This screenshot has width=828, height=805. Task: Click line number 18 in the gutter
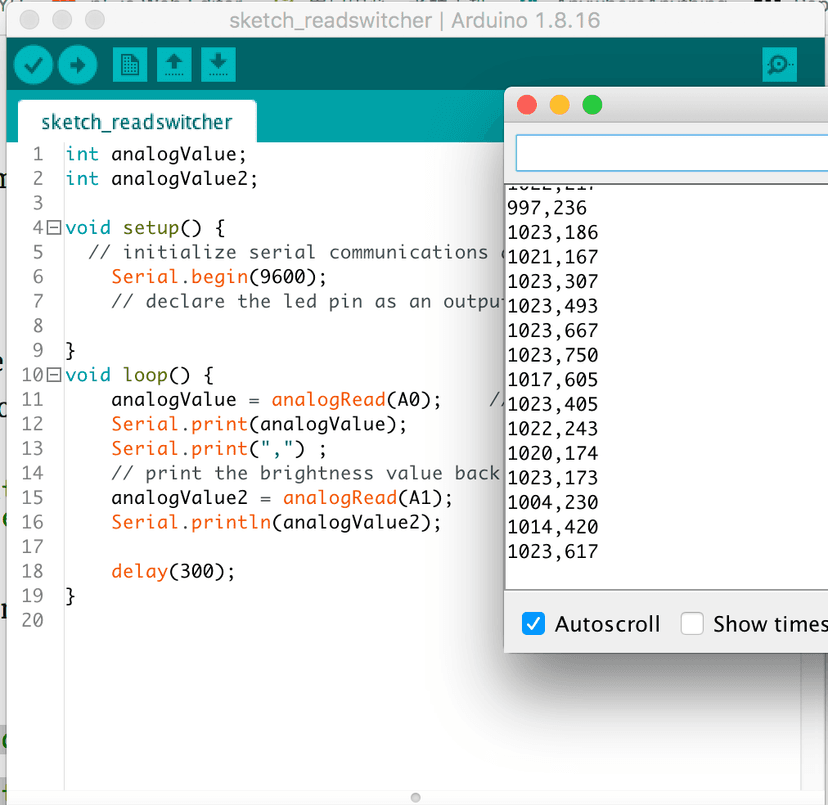point(32,571)
